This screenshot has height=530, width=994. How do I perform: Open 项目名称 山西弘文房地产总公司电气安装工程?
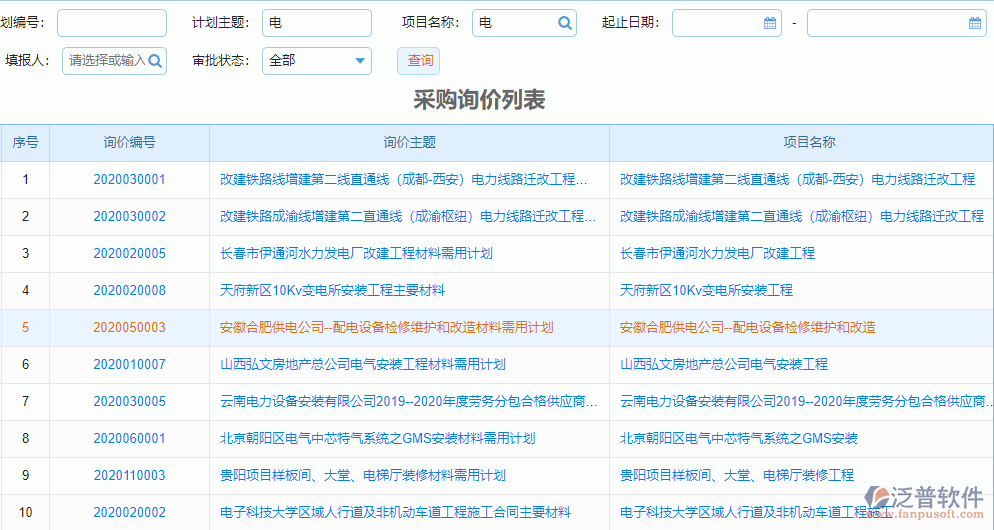(x=724, y=365)
